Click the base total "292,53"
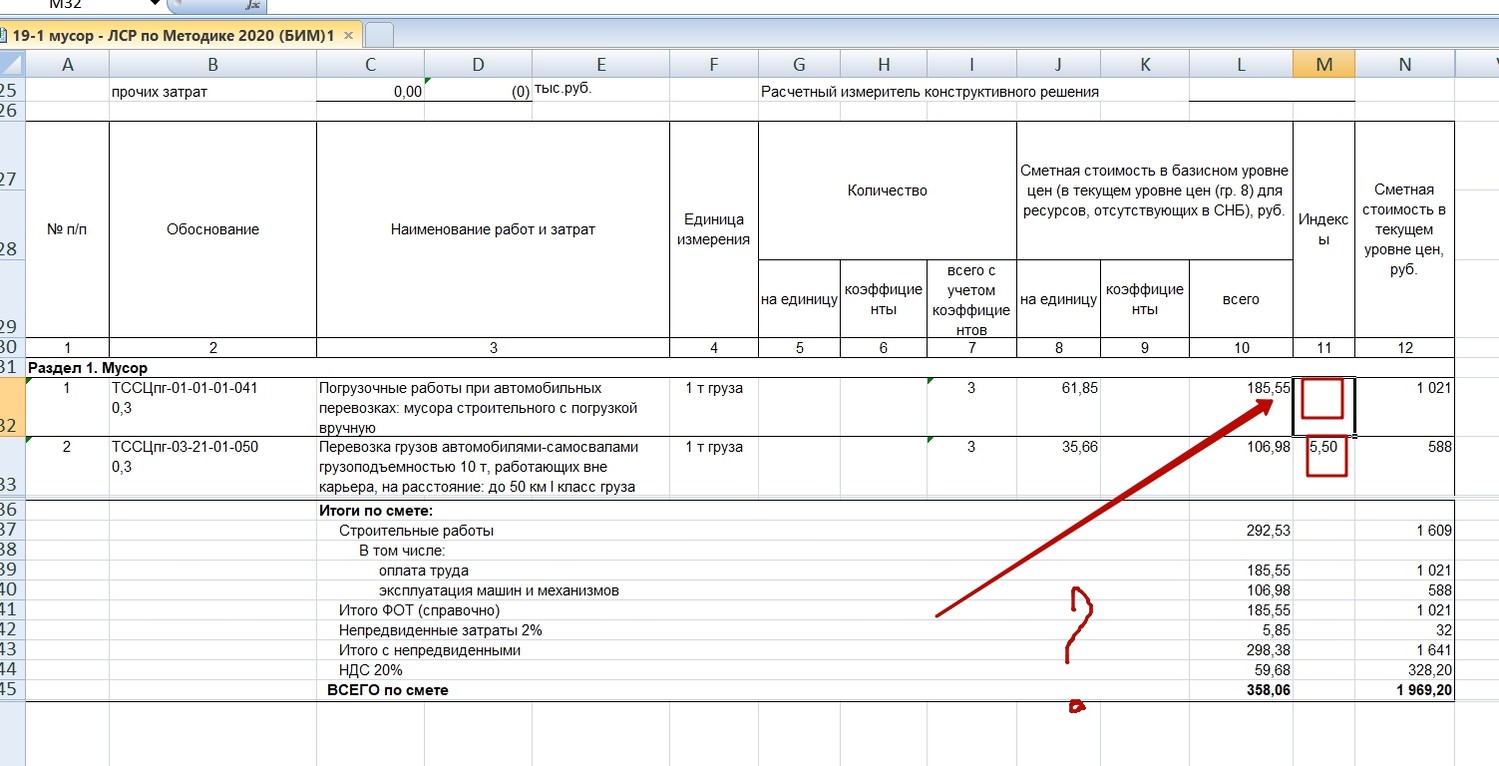The image size is (1499, 766). click(1268, 531)
